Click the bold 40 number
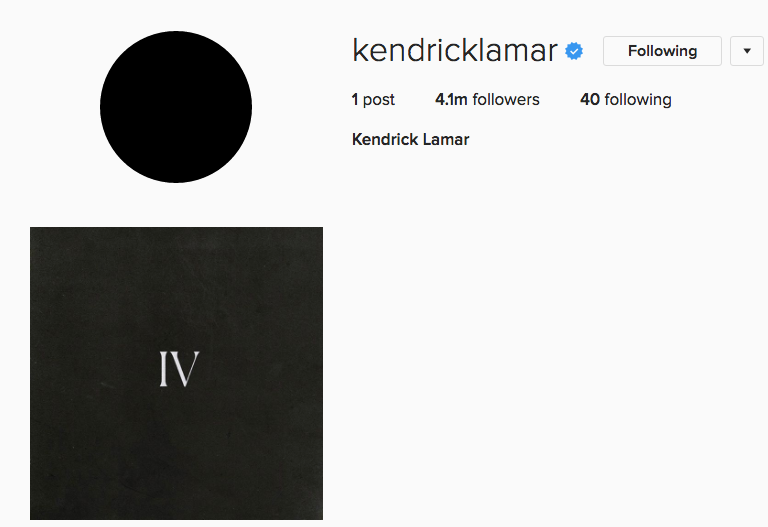This screenshot has width=768, height=527. (590, 99)
